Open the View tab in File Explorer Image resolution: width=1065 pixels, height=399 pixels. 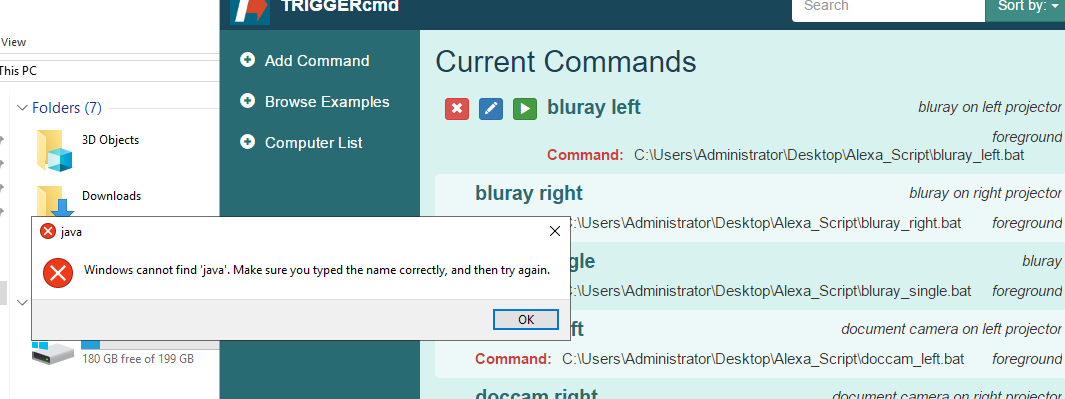[x=13, y=42]
